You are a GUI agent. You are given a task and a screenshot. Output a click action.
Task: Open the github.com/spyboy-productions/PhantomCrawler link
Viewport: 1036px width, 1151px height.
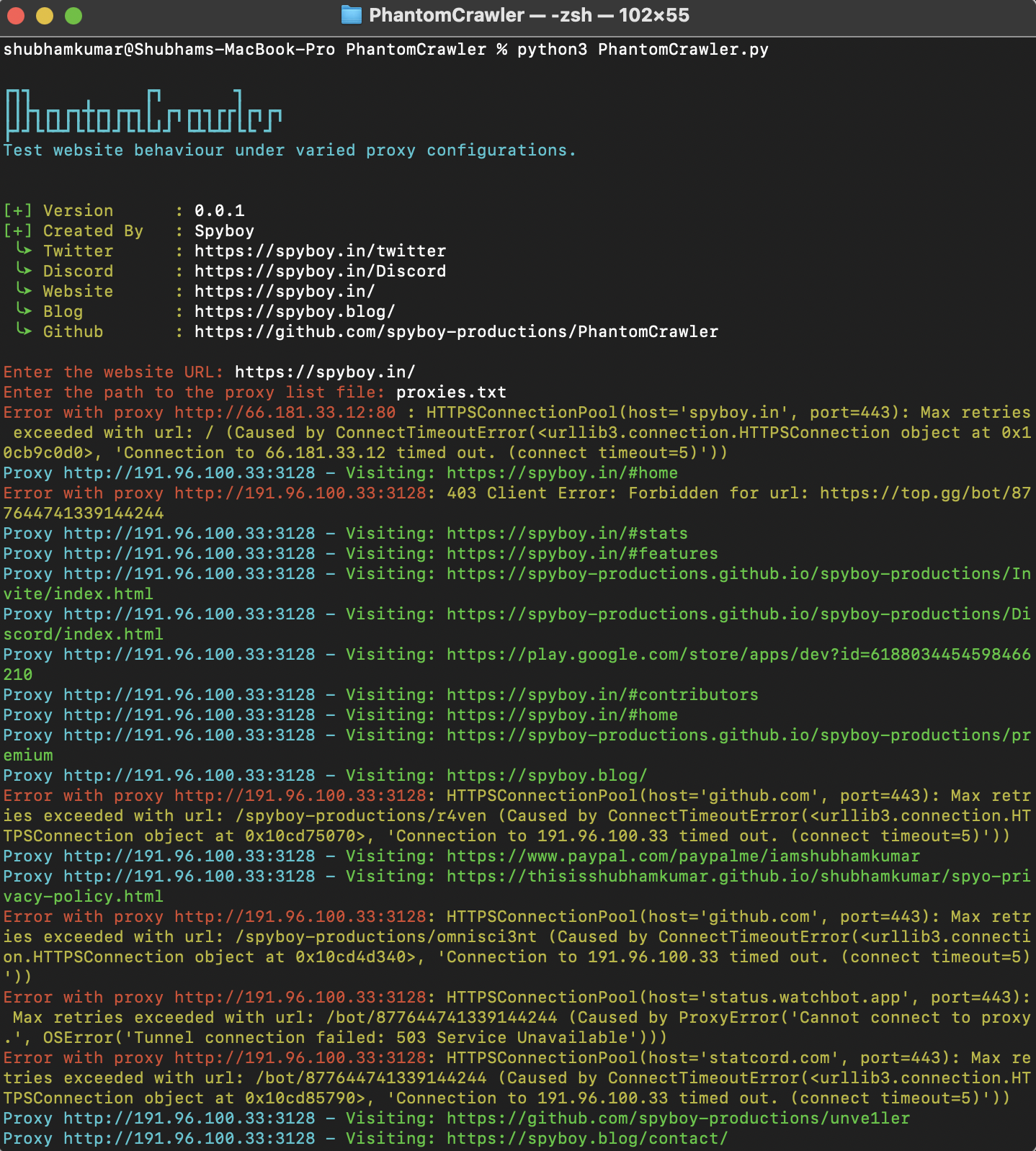click(456, 332)
